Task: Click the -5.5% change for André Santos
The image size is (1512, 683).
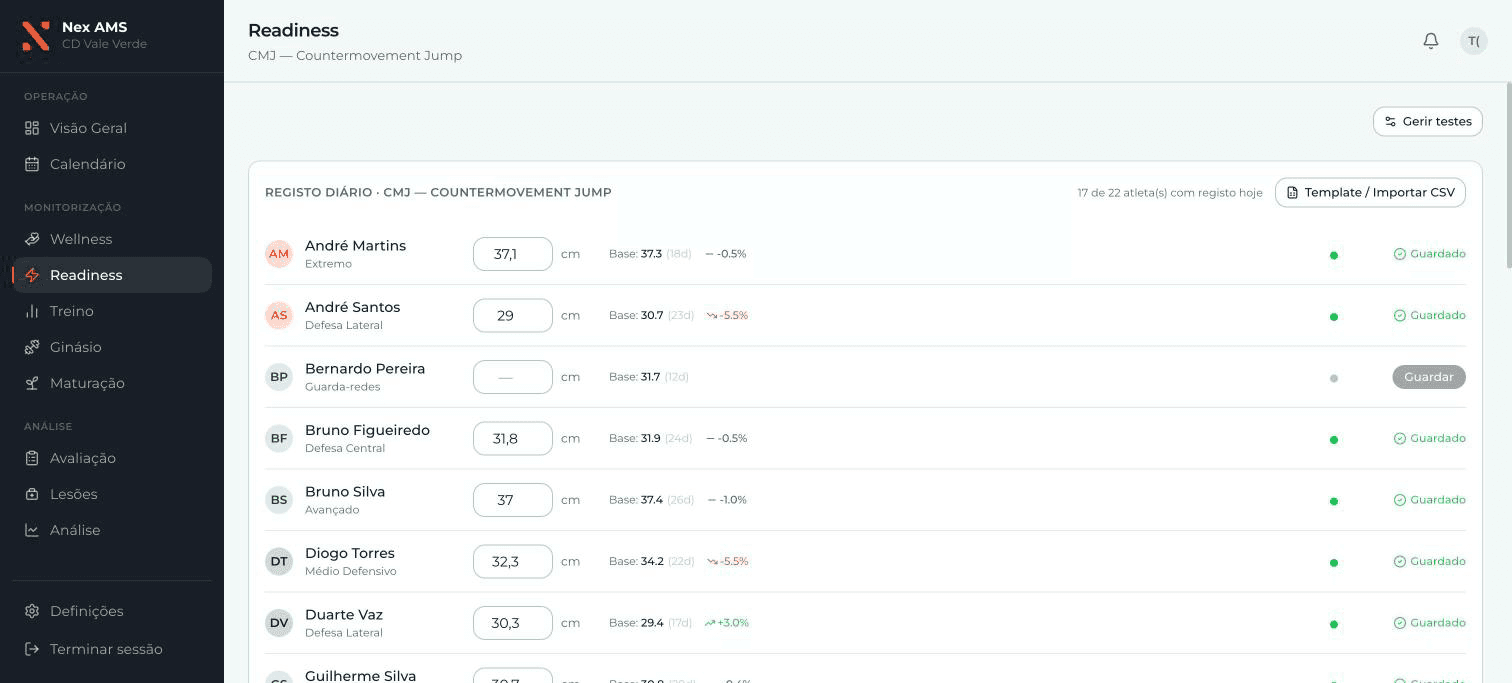Action: (x=727, y=315)
